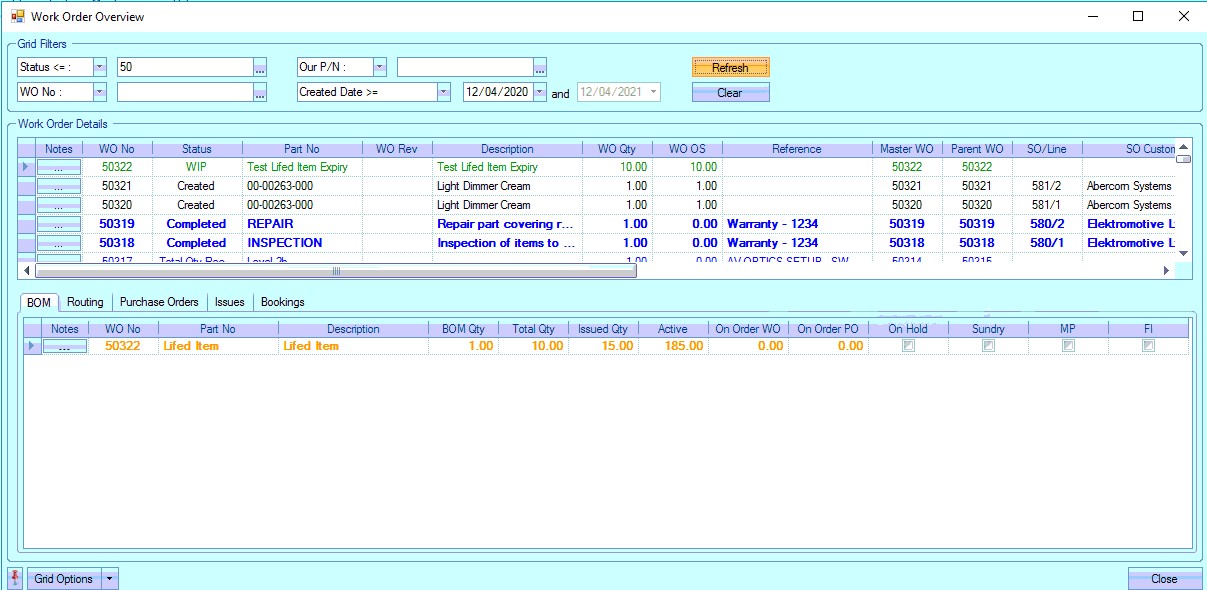The height and width of the screenshot is (590, 1207).
Task: Expand the Status <= filter dropdown
Action: pos(100,68)
